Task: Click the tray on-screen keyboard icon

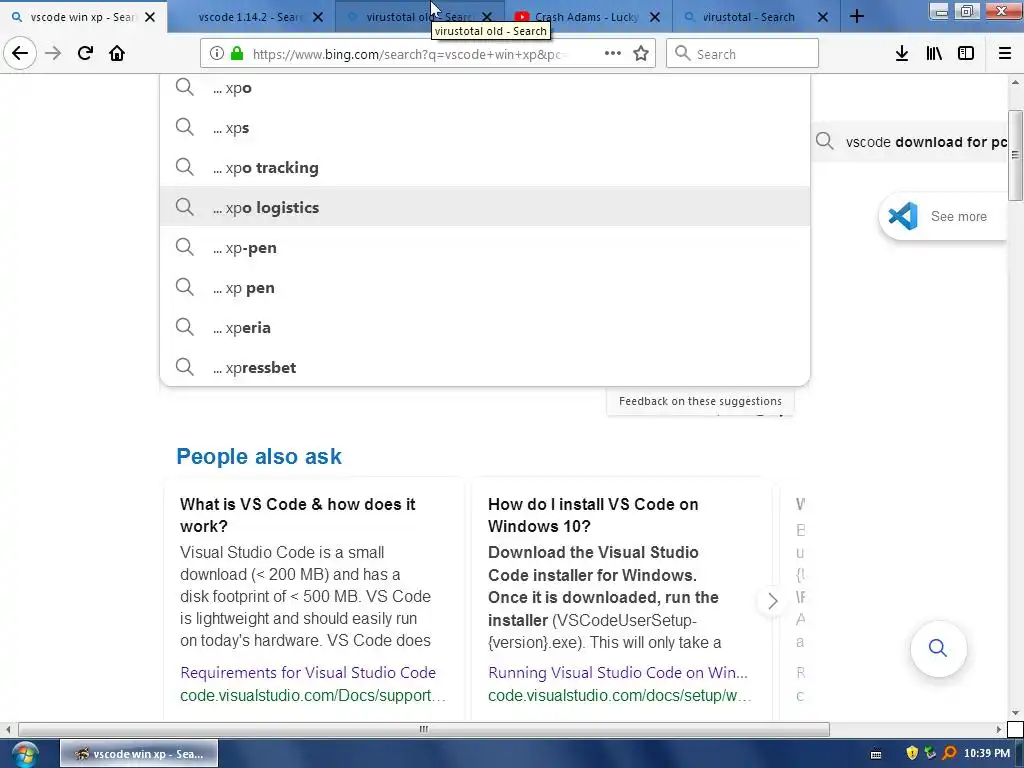Action: tap(876, 754)
